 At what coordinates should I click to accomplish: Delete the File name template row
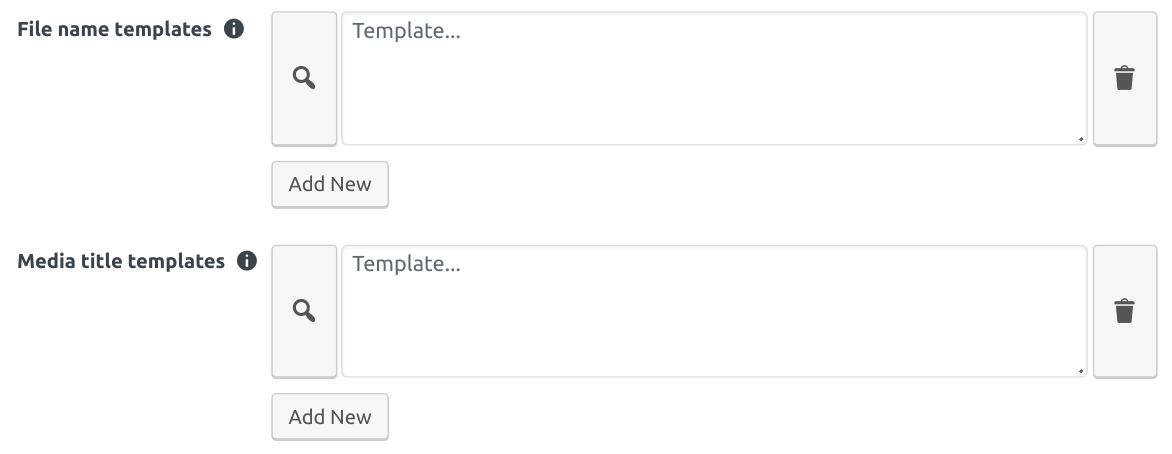click(x=1124, y=79)
